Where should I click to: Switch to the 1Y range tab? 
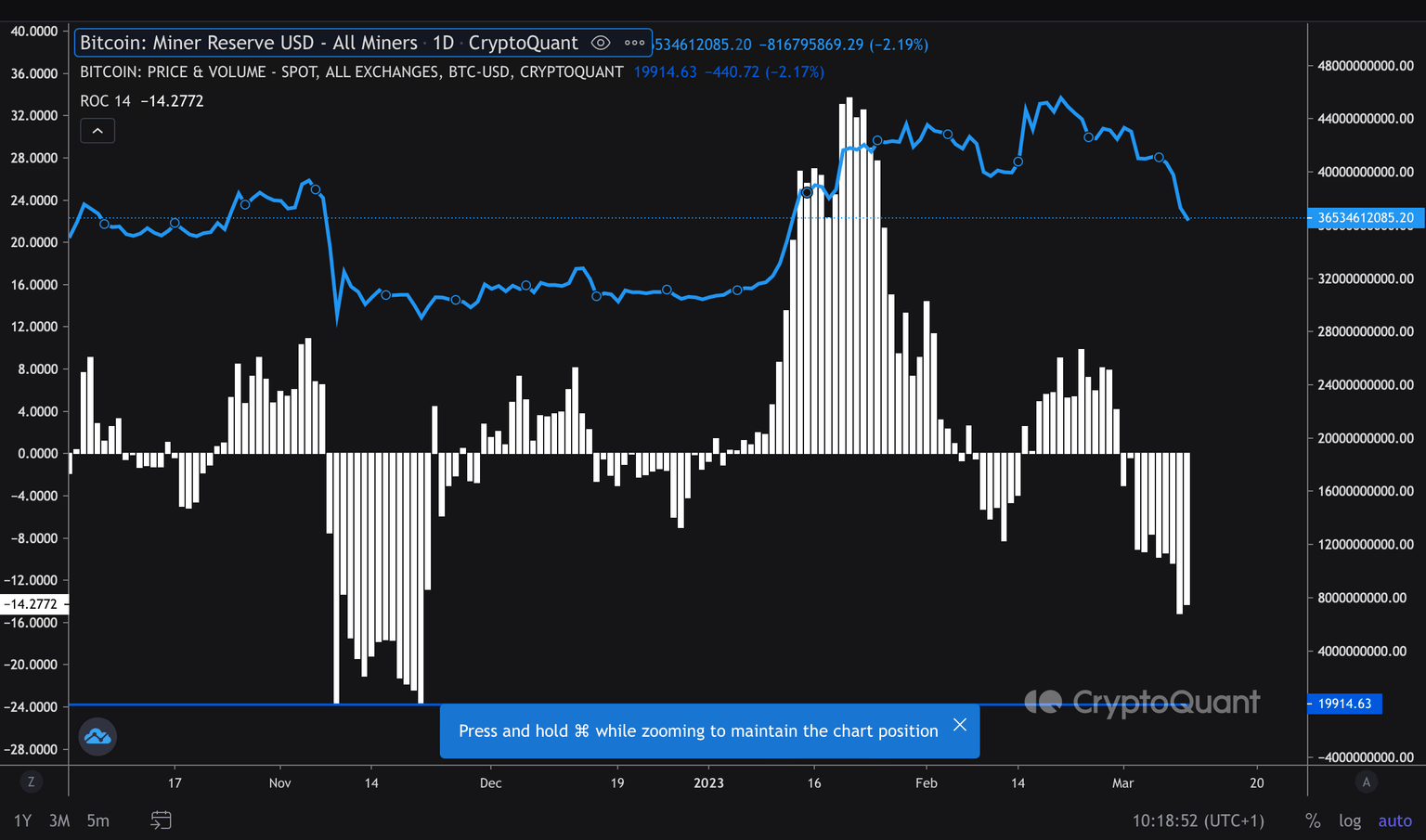[x=21, y=821]
